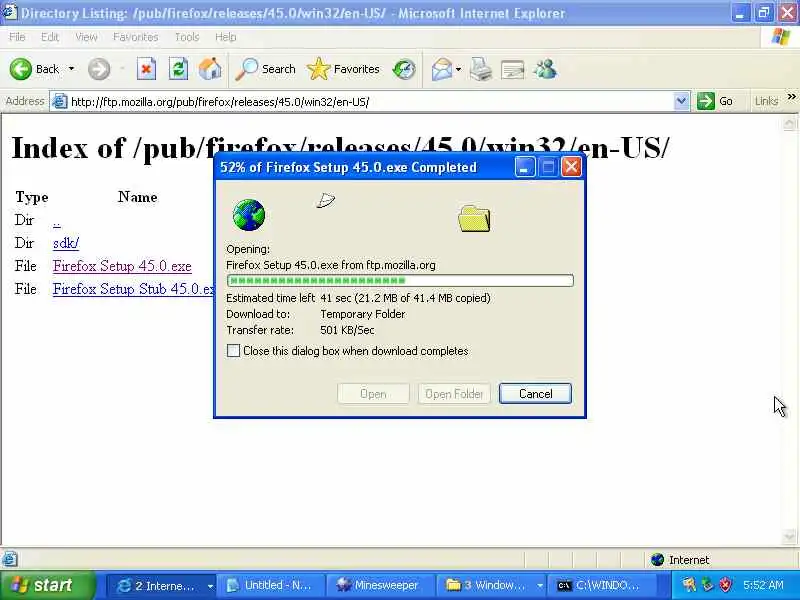800x600 pixels.
Task: Click the URL field in address bar
Action: coord(370,102)
